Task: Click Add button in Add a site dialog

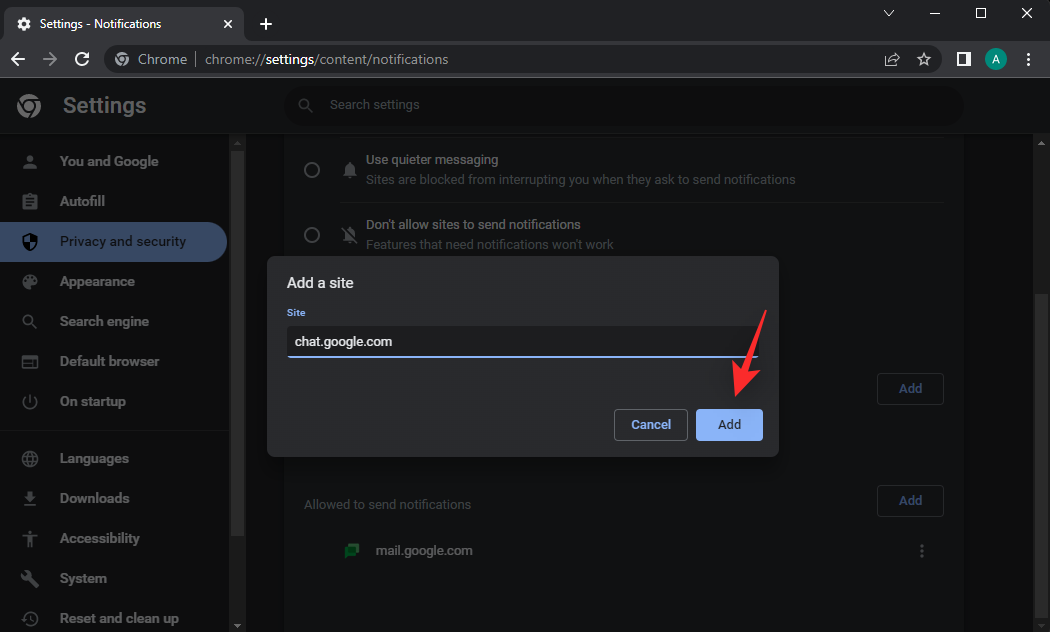Action: 729,425
